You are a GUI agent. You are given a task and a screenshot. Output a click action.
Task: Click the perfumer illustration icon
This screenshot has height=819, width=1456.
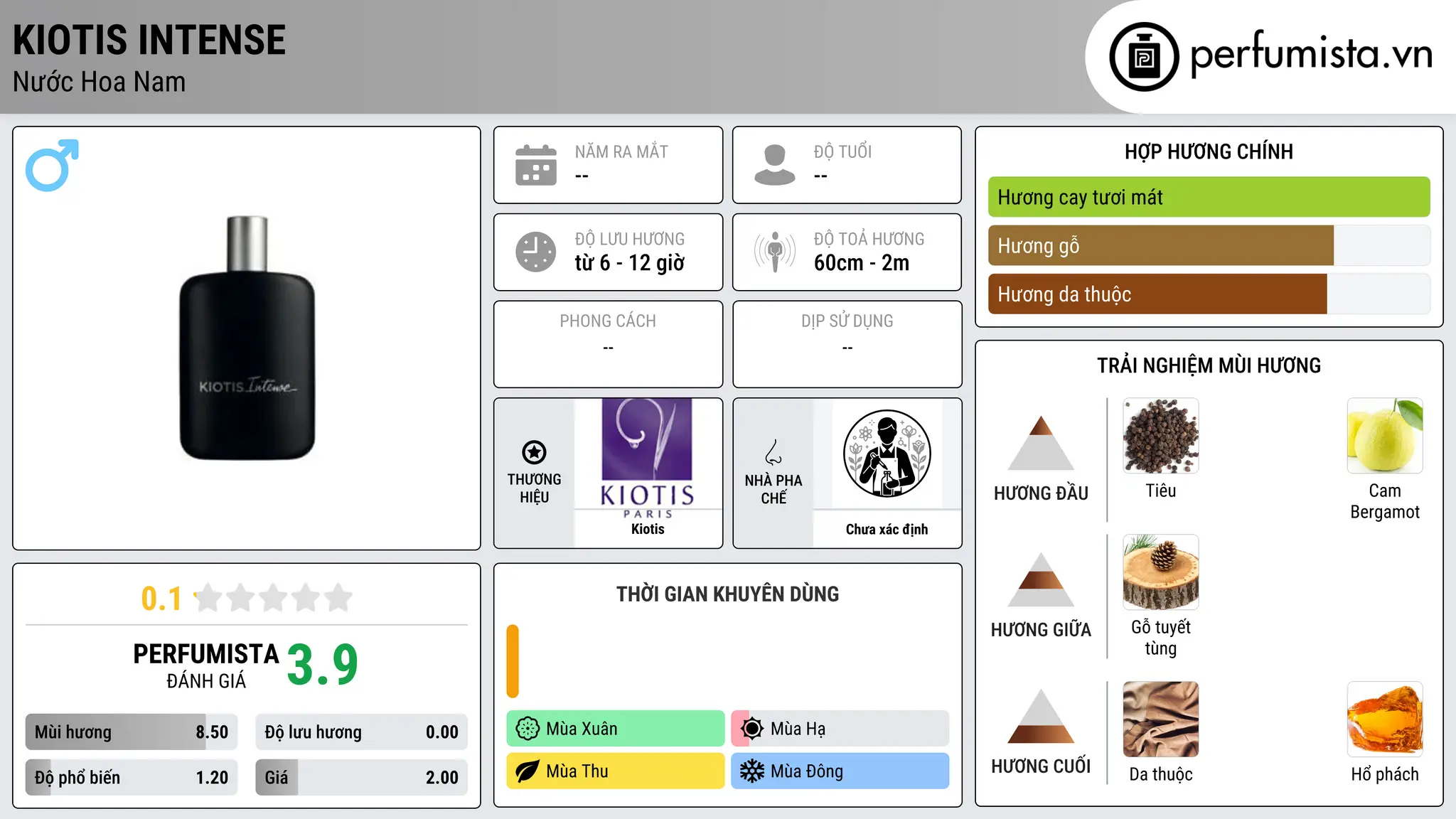click(887, 454)
